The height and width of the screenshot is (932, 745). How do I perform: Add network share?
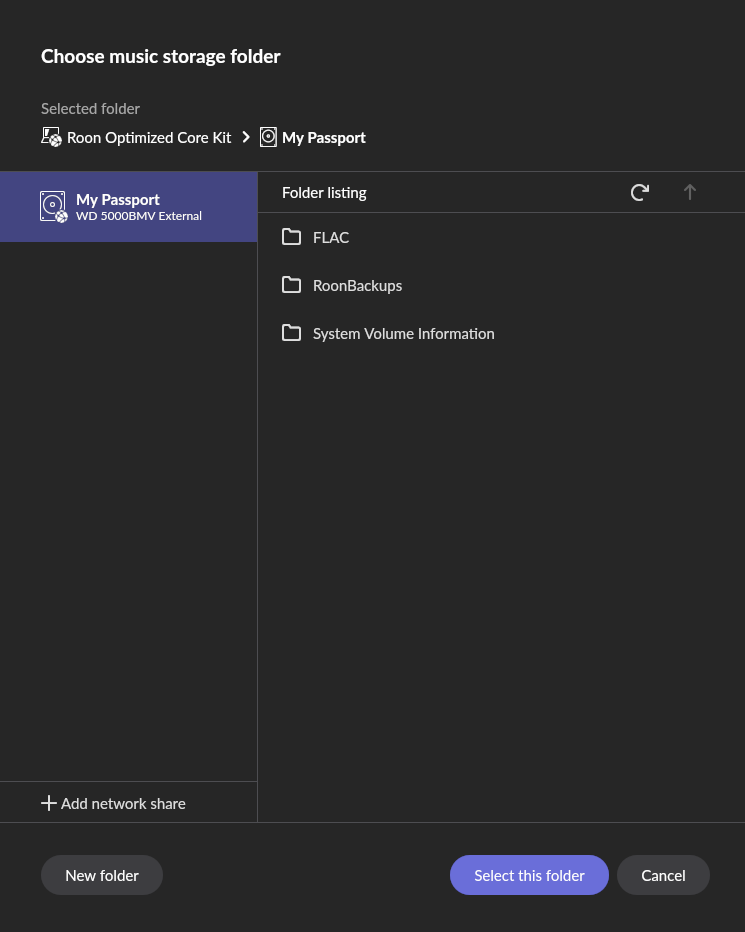point(113,804)
